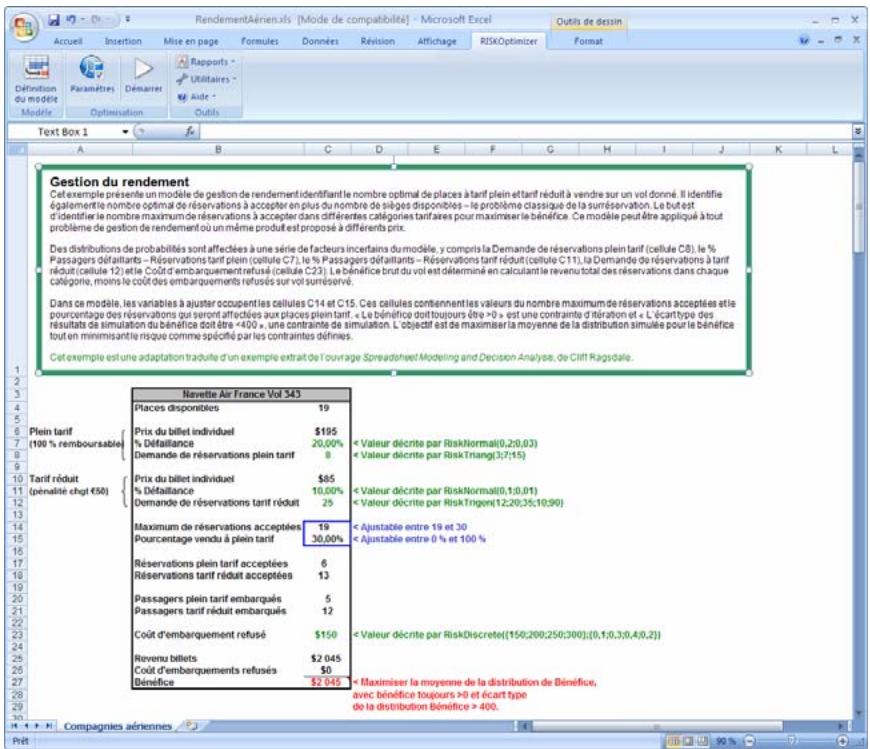
Task: Adjust the zoom slider
Action: point(793,740)
